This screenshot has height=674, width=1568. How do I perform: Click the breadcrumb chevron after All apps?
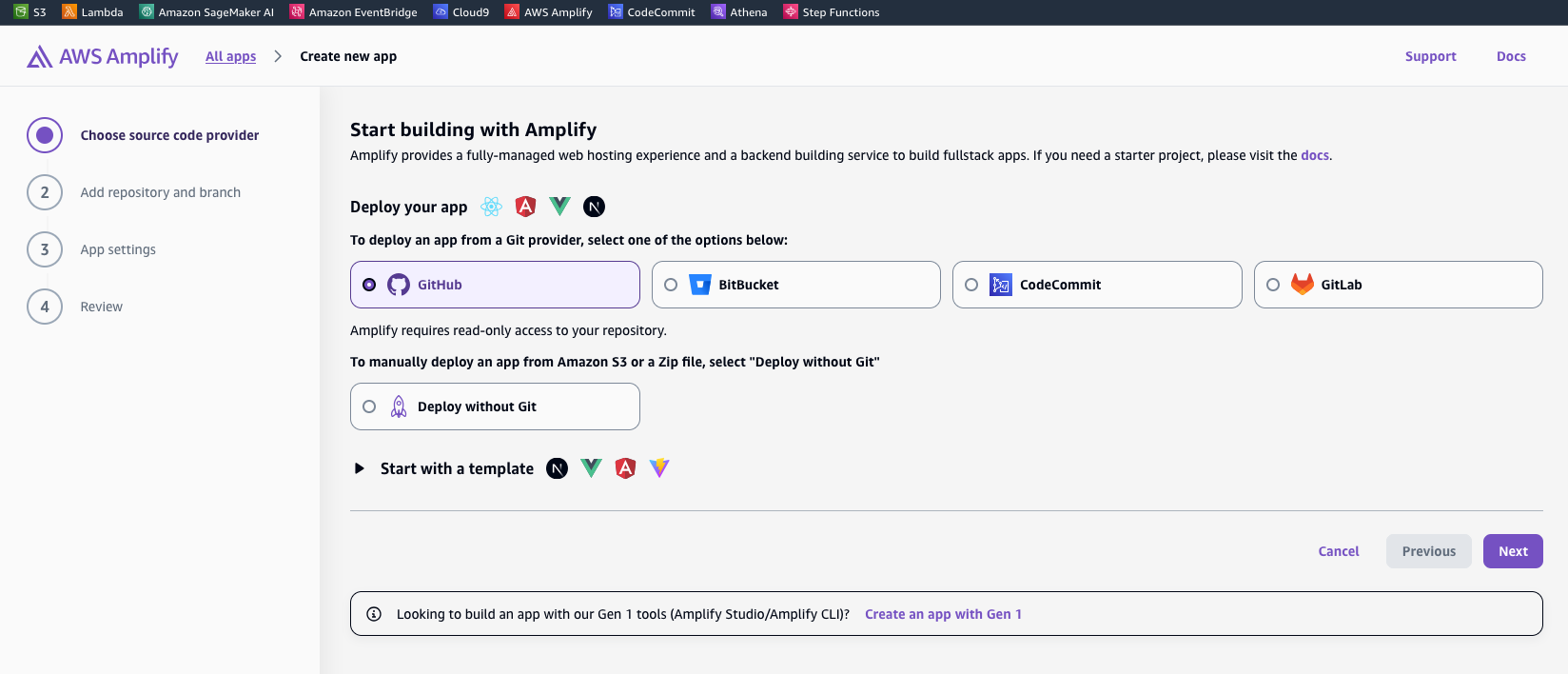point(278,56)
